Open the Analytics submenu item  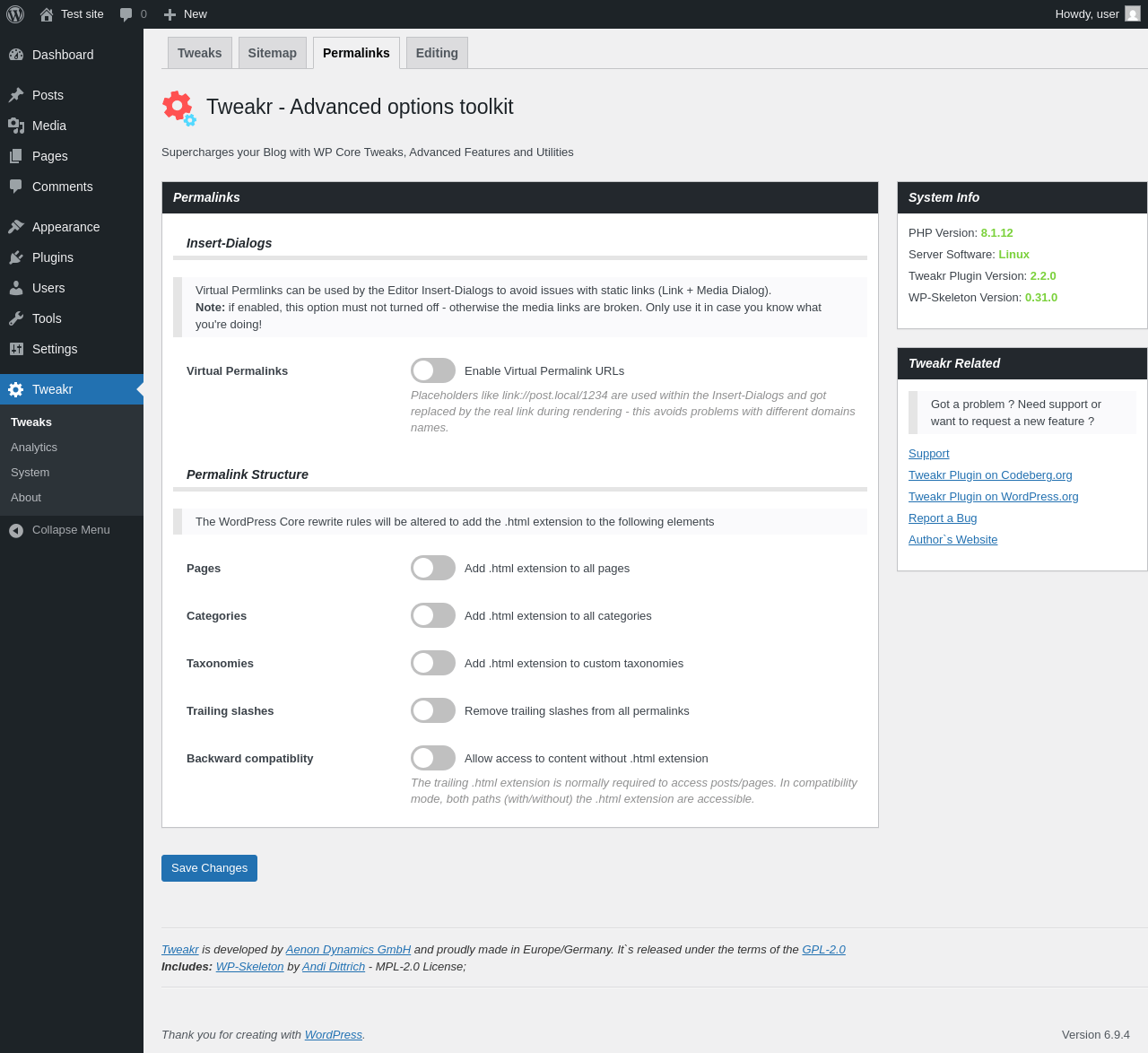coord(34,447)
